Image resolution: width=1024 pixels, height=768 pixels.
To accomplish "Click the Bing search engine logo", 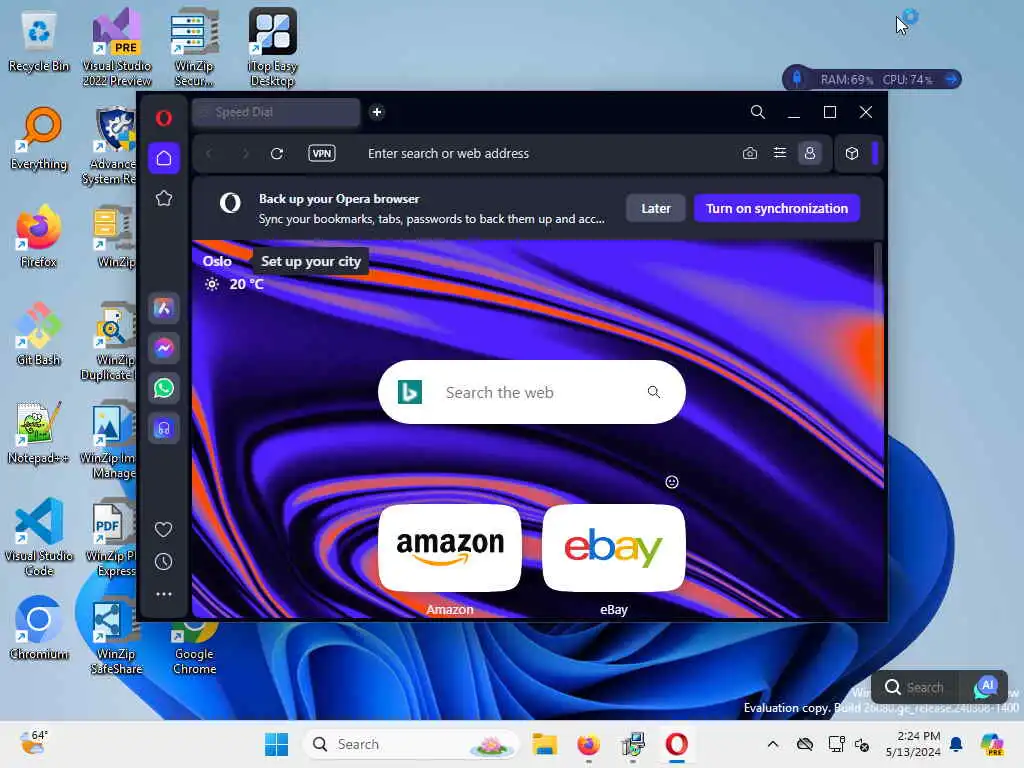I will (410, 392).
